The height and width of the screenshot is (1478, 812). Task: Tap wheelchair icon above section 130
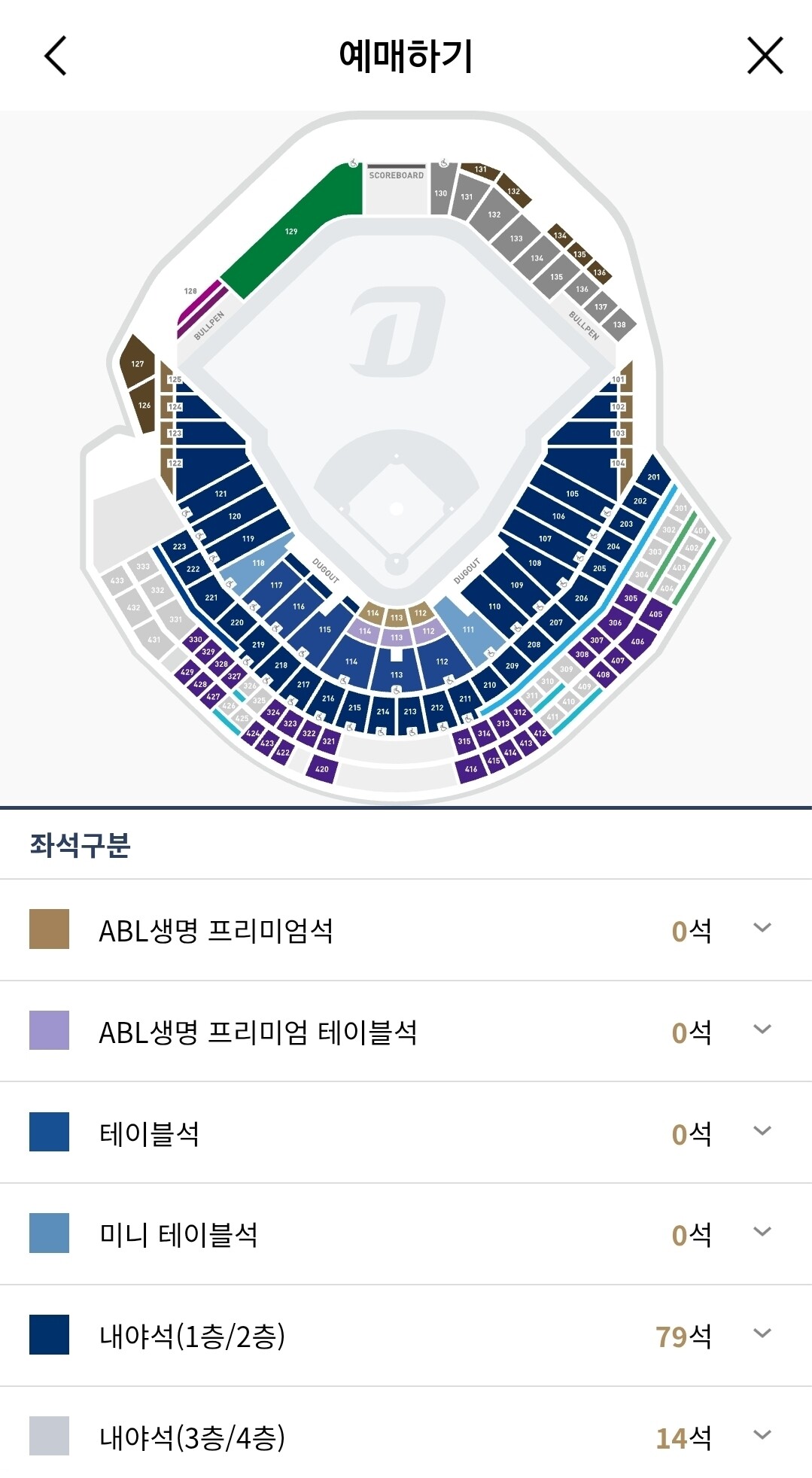[x=444, y=163]
